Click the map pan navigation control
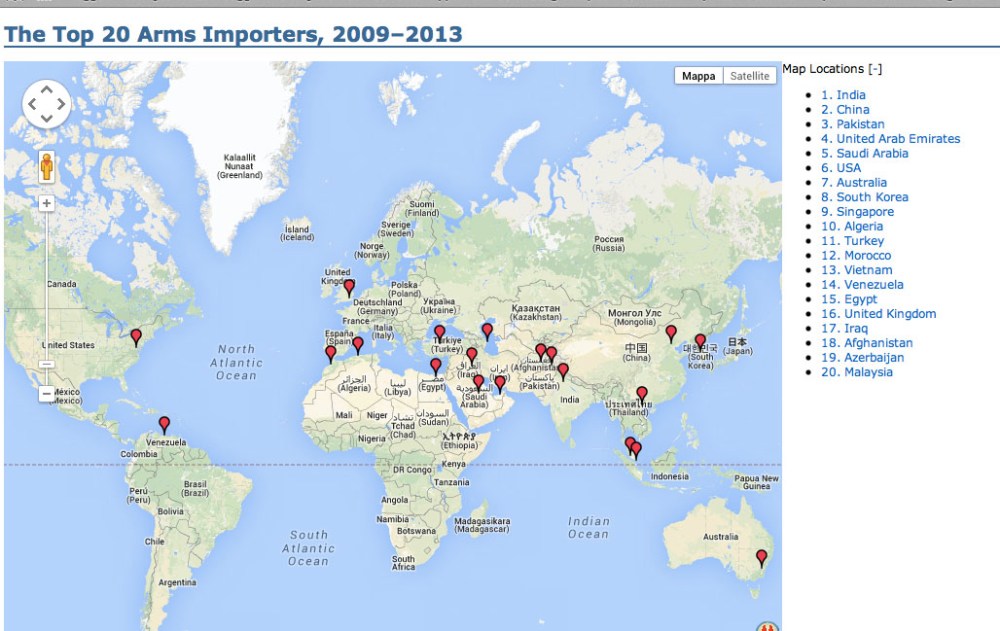The image size is (1000, 631). (x=46, y=104)
